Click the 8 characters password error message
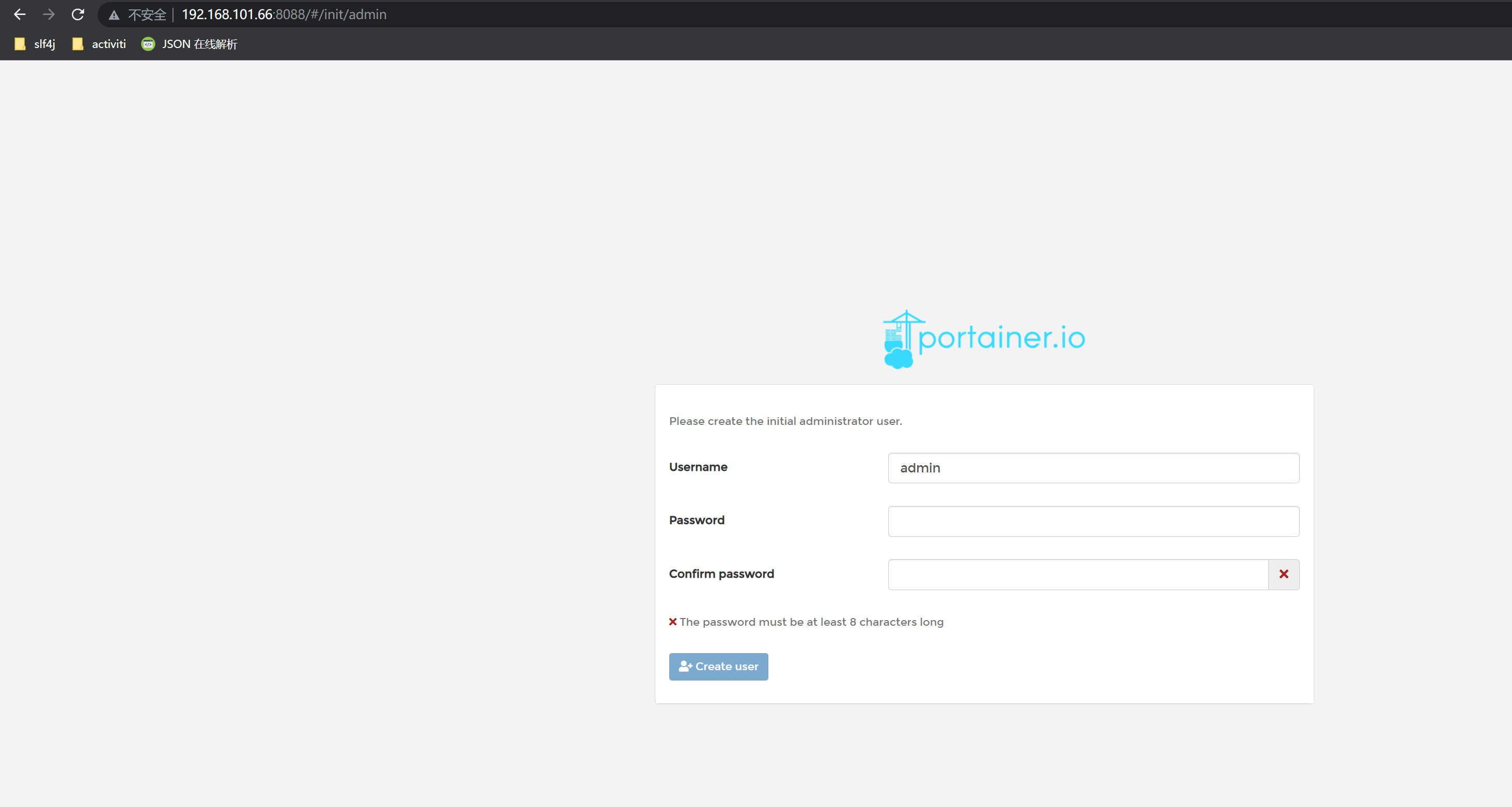Viewport: 1512px width, 807px height. [x=811, y=622]
